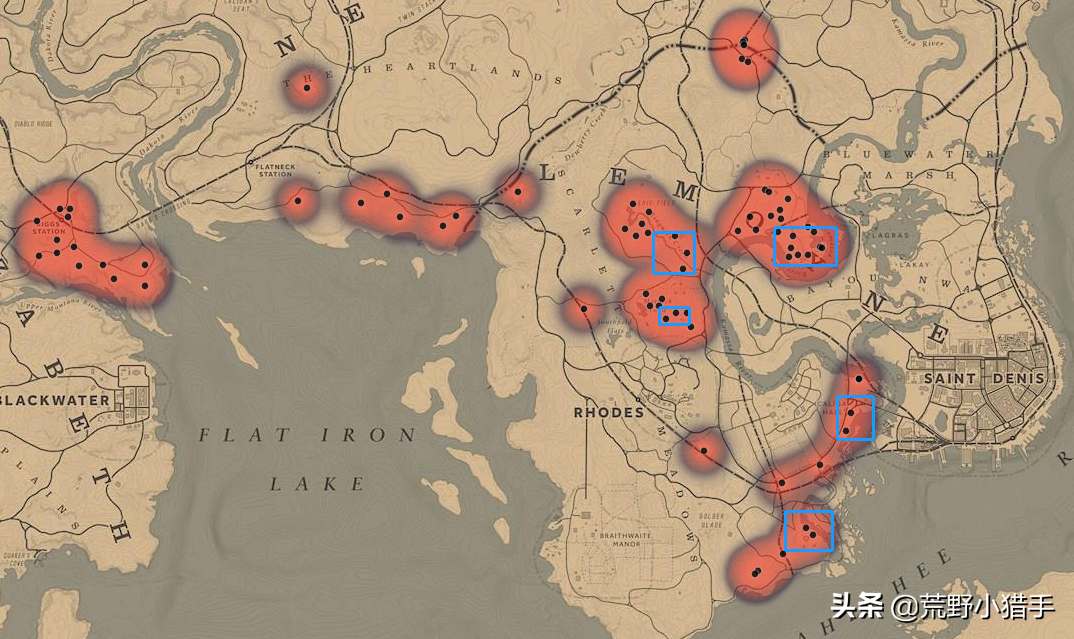Click the Twin Stack label at top
This screenshot has height=639, width=1074.
coord(415,12)
